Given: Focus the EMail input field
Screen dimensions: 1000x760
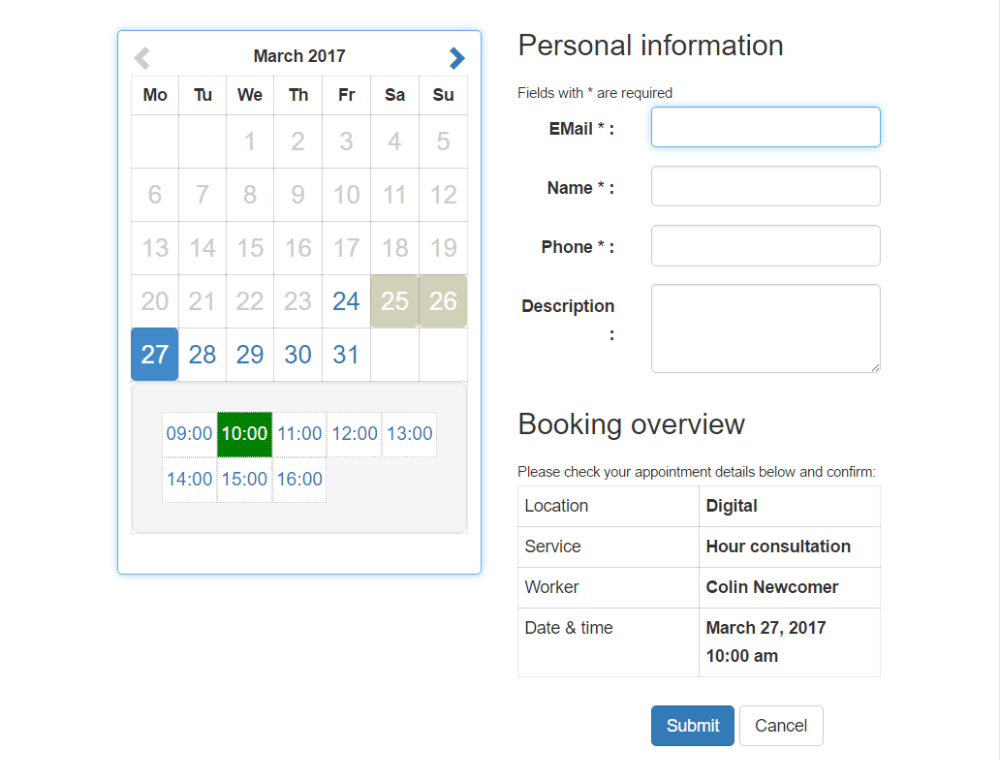Looking at the screenshot, I should click(765, 127).
